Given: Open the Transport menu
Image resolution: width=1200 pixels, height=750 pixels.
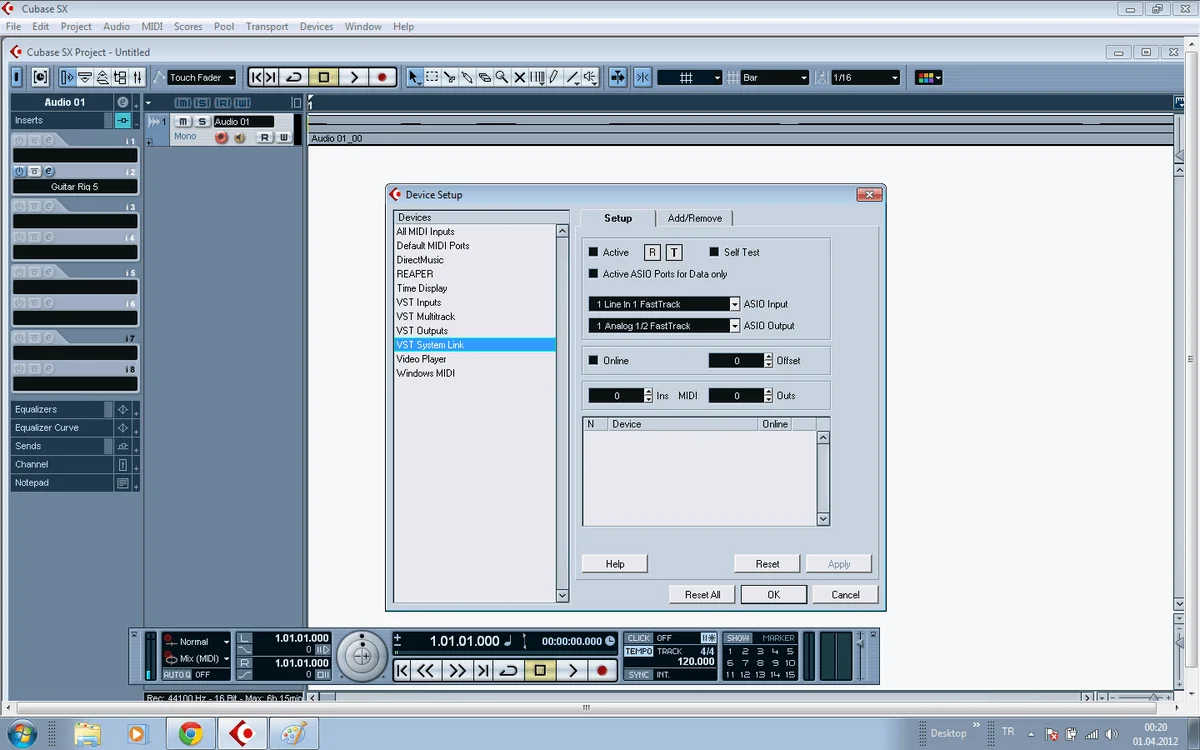Looking at the screenshot, I should tap(267, 26).
